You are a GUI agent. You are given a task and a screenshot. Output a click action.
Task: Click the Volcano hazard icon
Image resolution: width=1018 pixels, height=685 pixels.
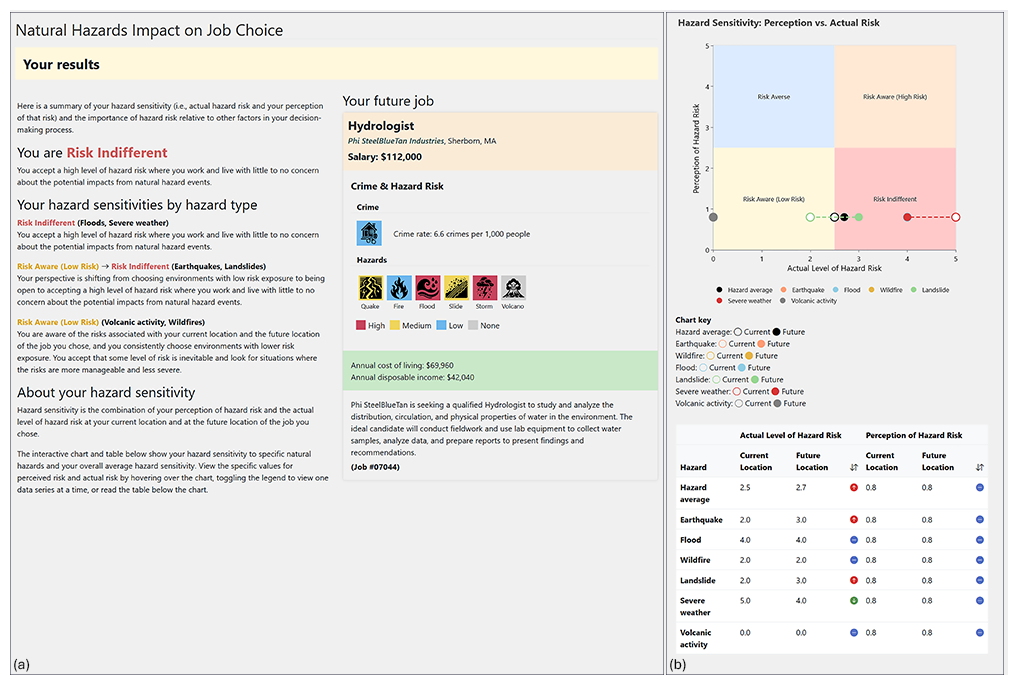point(513,288)
